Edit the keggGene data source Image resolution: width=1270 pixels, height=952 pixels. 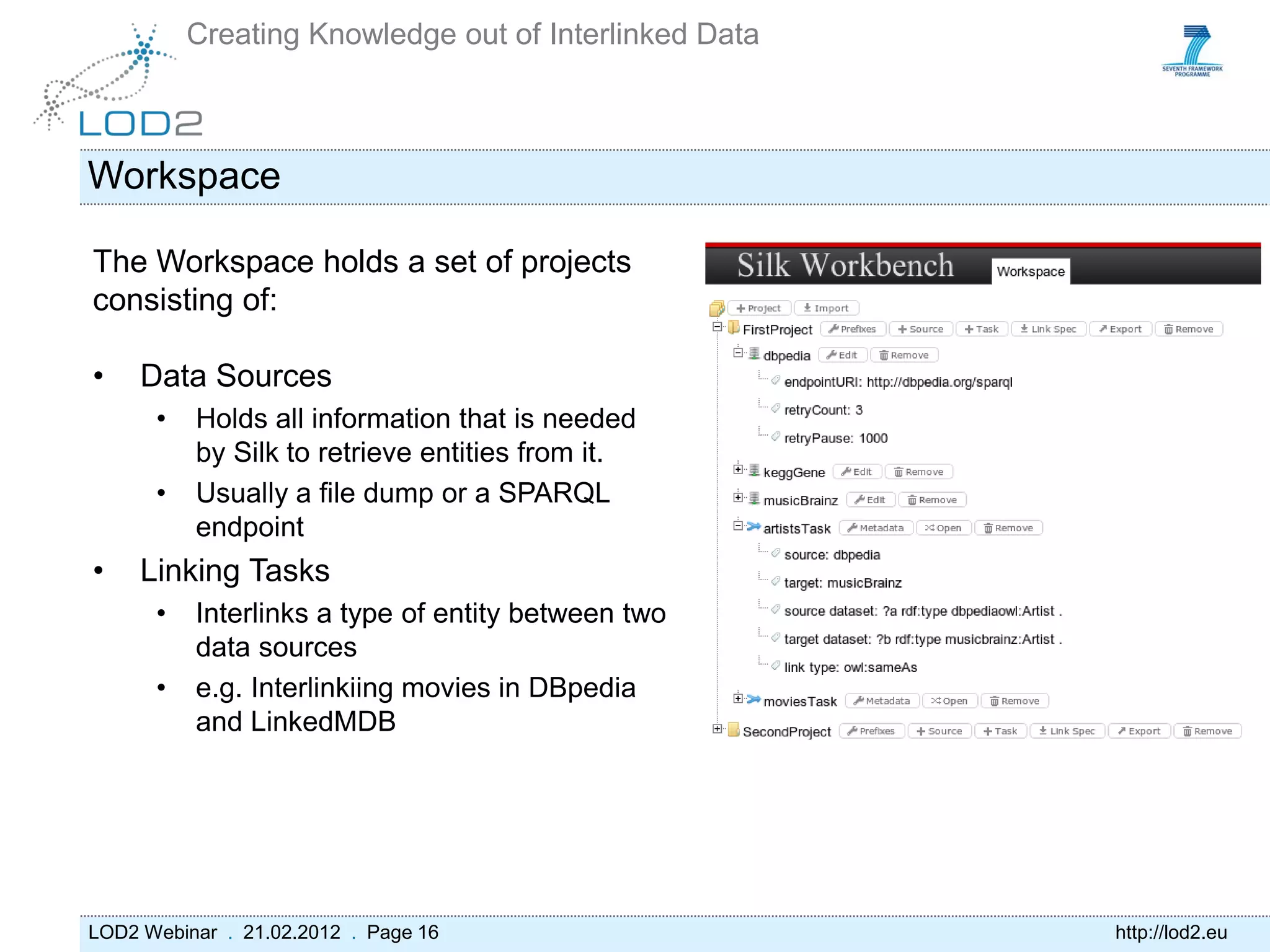click(857, 472)
